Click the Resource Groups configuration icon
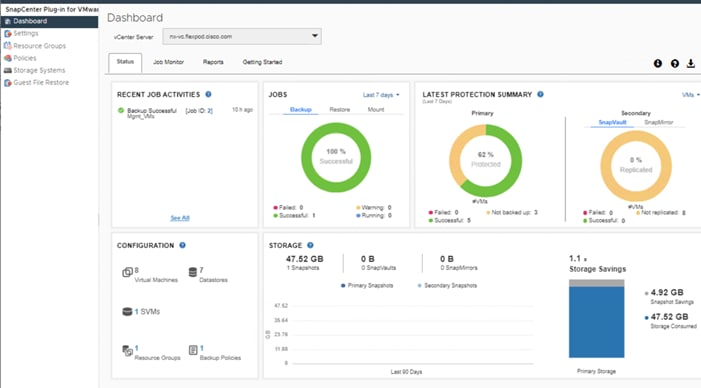This screenshot has height=388, width=701. (127, 350)
